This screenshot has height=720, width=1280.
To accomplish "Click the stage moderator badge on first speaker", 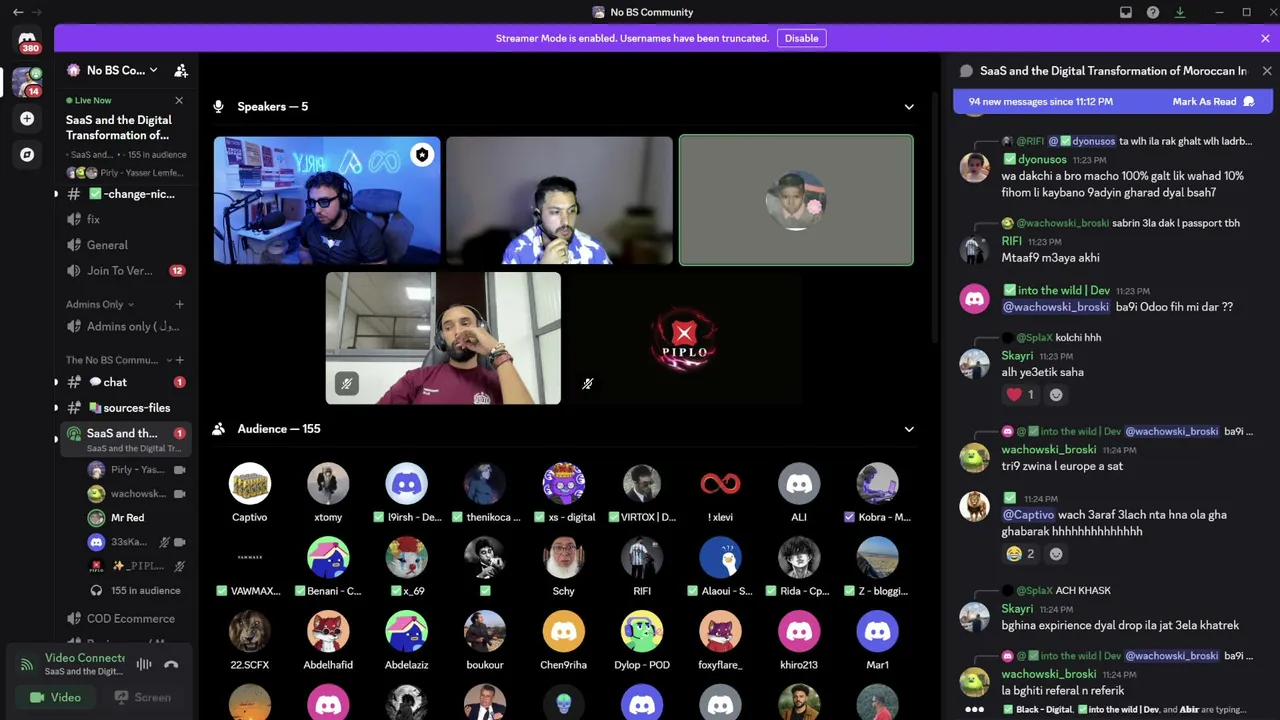I will pyautogui.click(x=422, y=155).
